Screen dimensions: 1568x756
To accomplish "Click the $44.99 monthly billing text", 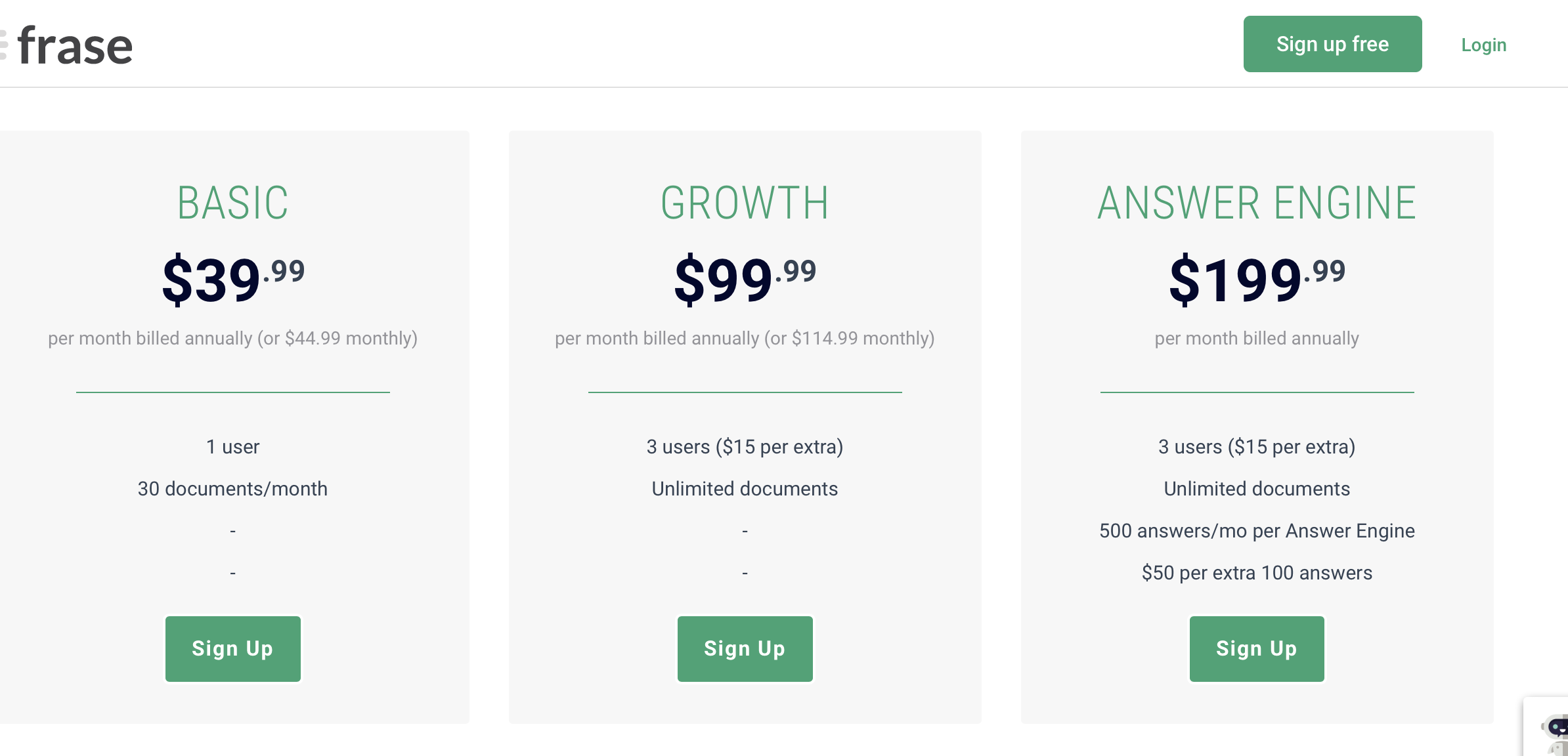I will [x=337, y=338].
